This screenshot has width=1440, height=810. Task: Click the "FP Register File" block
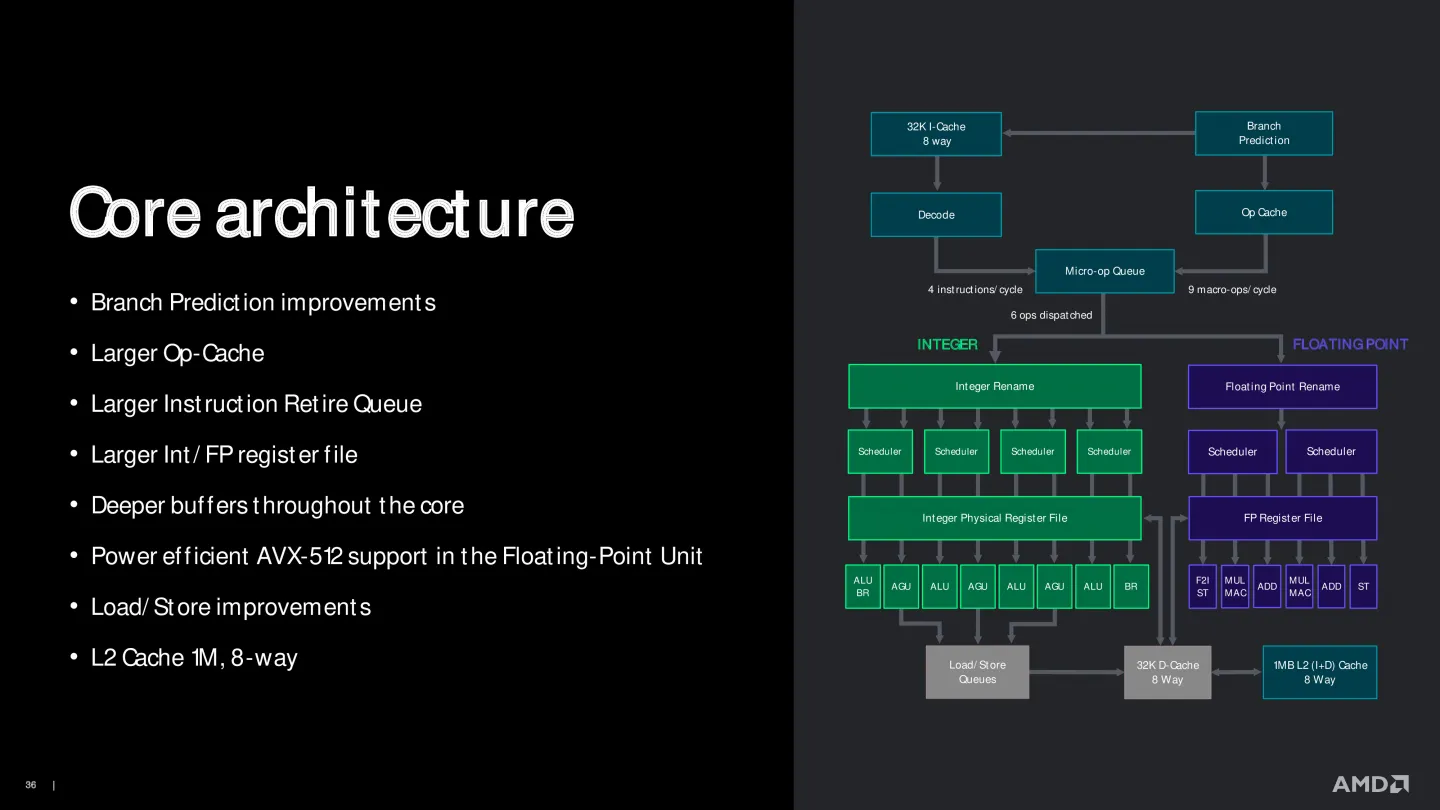pos(1282,518)
